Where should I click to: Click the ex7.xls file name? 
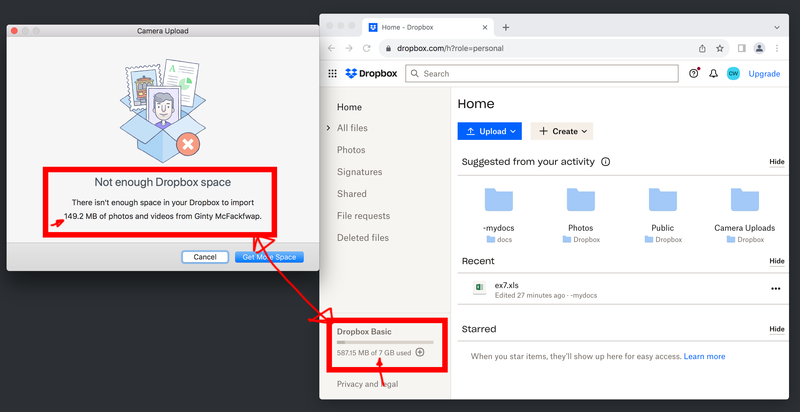pyautogui.click(x=507, y=285)
